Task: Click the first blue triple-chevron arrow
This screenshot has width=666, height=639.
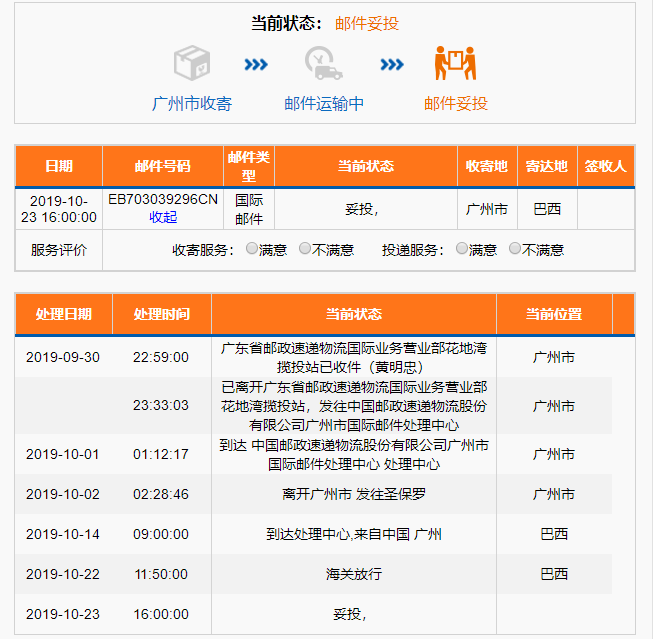Action: point(256,65)
